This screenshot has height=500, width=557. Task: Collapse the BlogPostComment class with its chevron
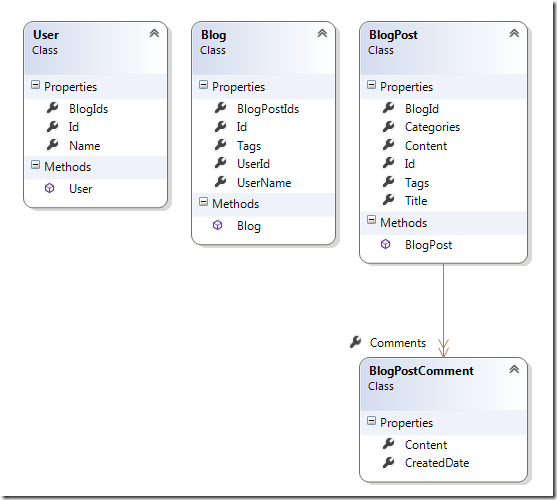[514, 369]
